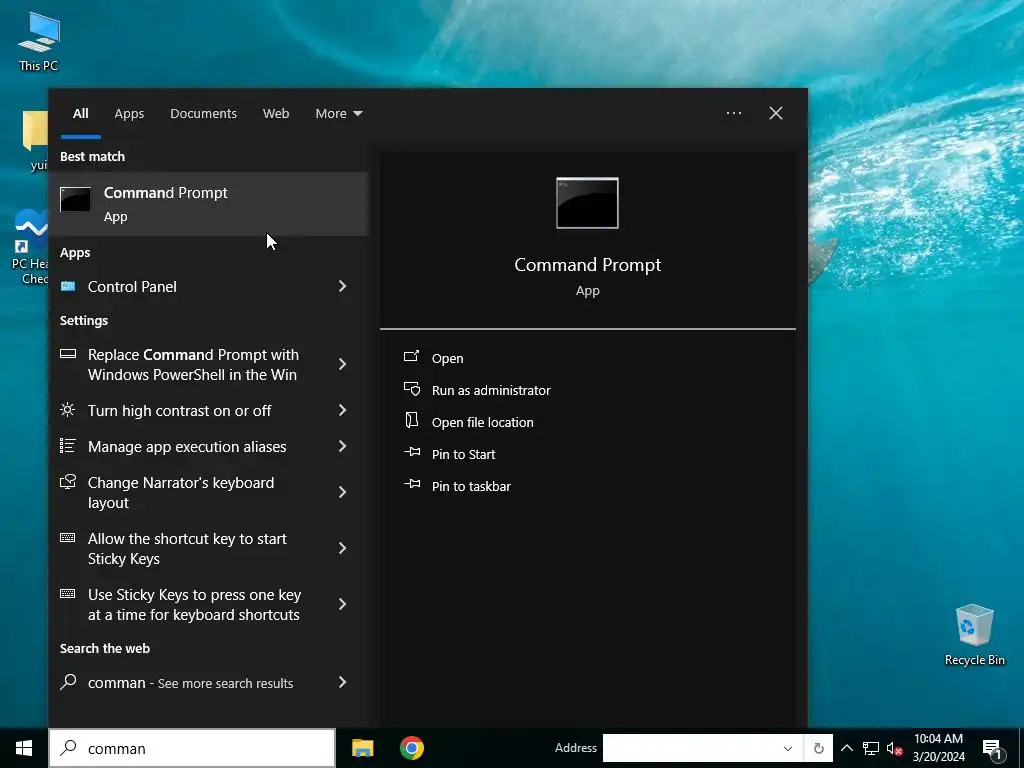Image resolution: width=1024 pixels, height=768 pixels.
Task: Click the app execution aliases list icon
Action: pyautogui.click(x=67, y=446)
